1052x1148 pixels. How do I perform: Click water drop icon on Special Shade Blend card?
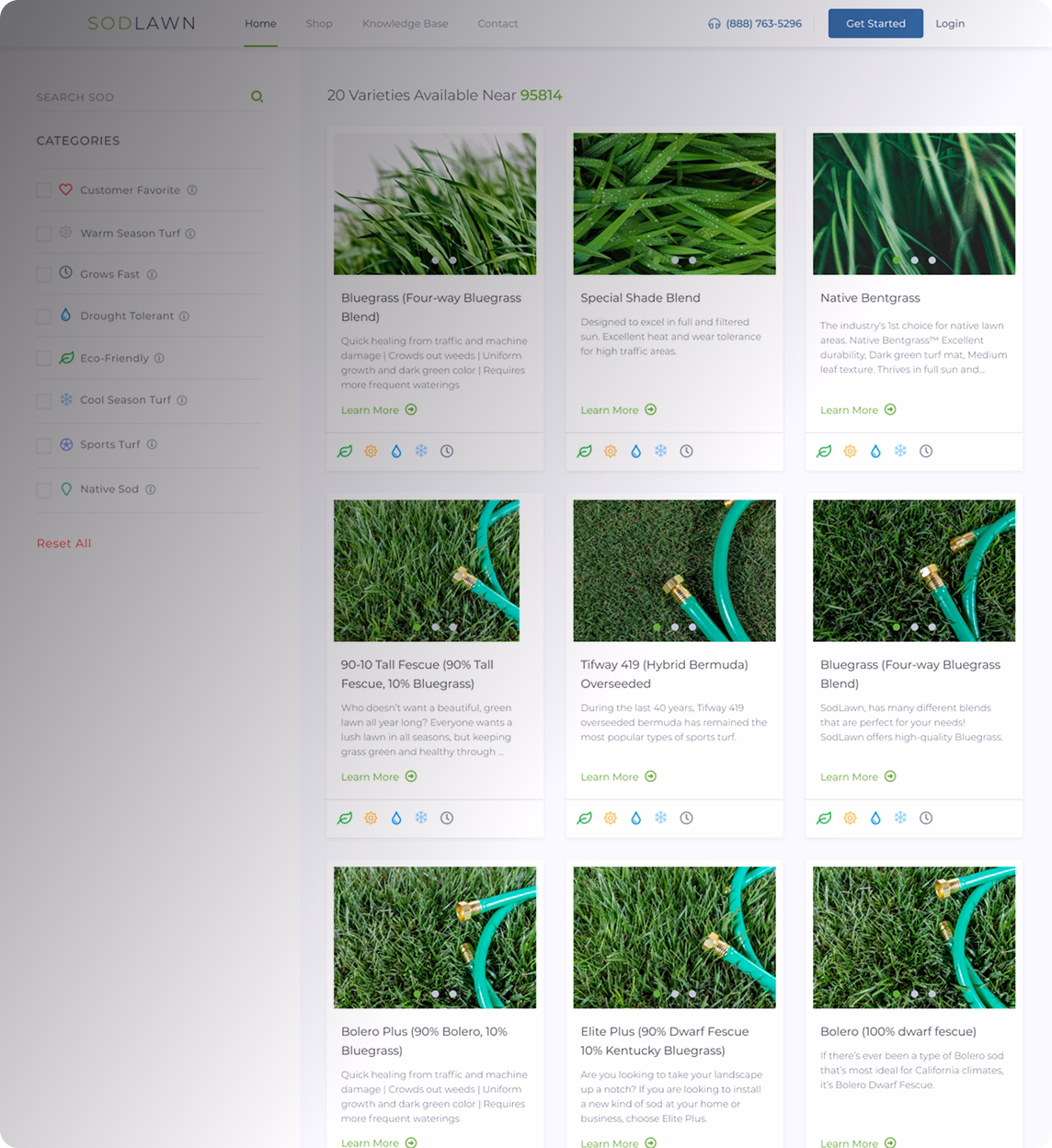click(x=635, y=452)
